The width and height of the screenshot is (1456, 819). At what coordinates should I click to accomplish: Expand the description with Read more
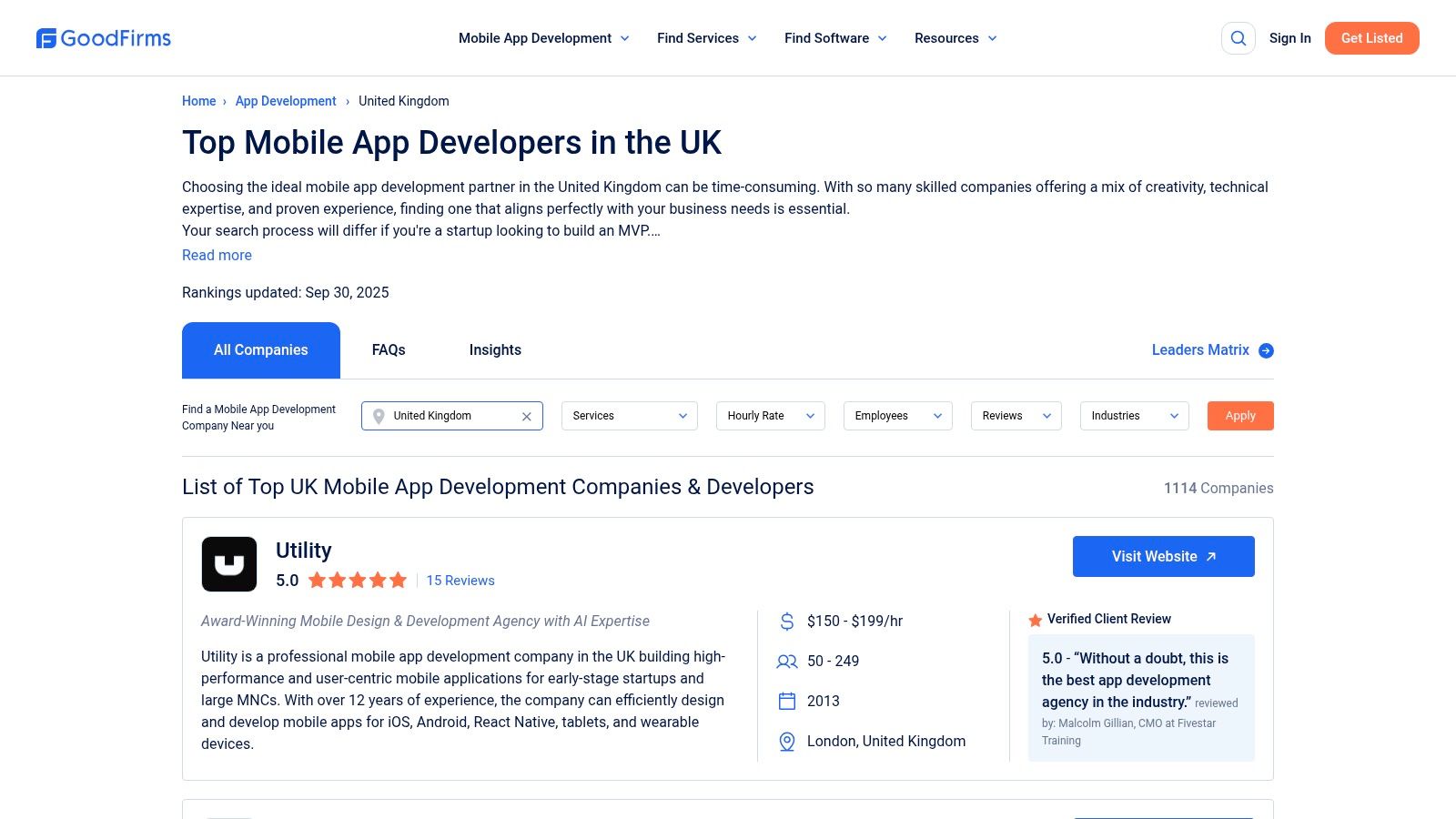coord(217,256)
